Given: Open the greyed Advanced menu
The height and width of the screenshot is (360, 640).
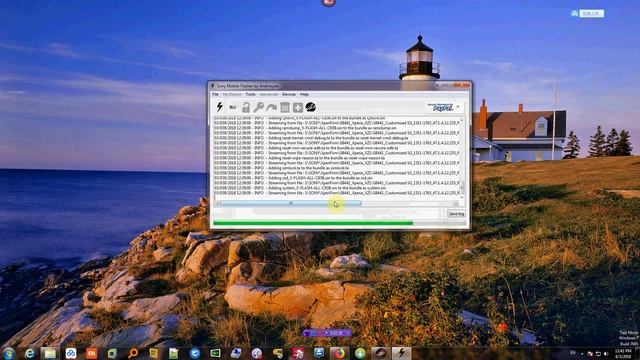Looking at the screenshot, I should [269, 94].
